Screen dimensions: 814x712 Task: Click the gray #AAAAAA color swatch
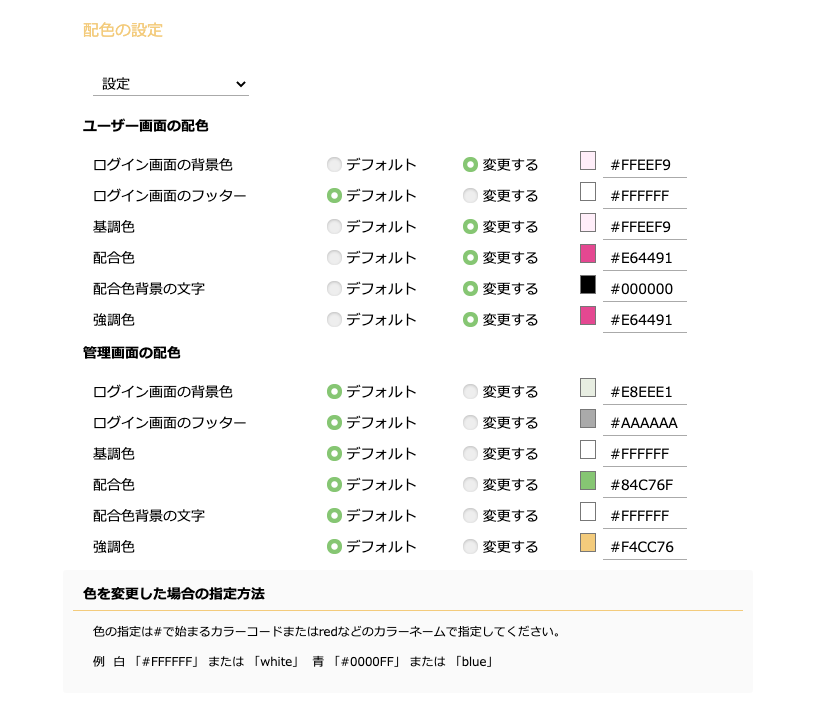coord(588,419)
